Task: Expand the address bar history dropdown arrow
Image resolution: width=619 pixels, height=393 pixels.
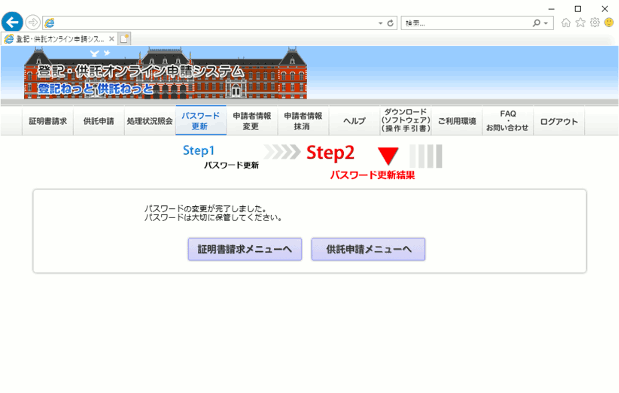Action: pos(380,23)
